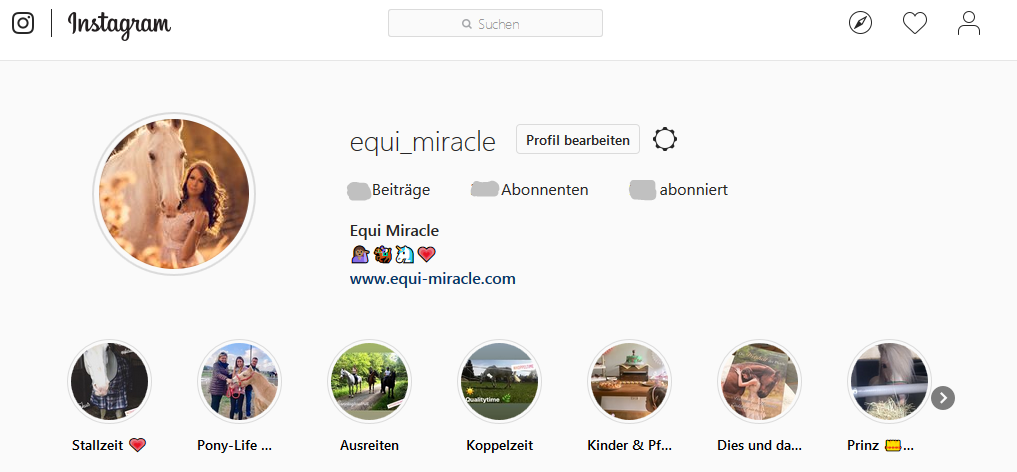Click the Instagram camera logo icon
Image resolution: width=1017 pixels, height=472 pixels.
(23, 23)
